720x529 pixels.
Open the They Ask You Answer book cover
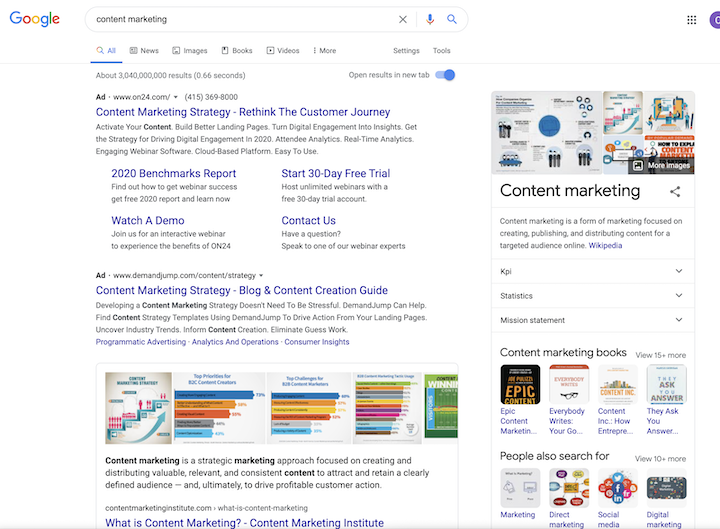point(667,384)
